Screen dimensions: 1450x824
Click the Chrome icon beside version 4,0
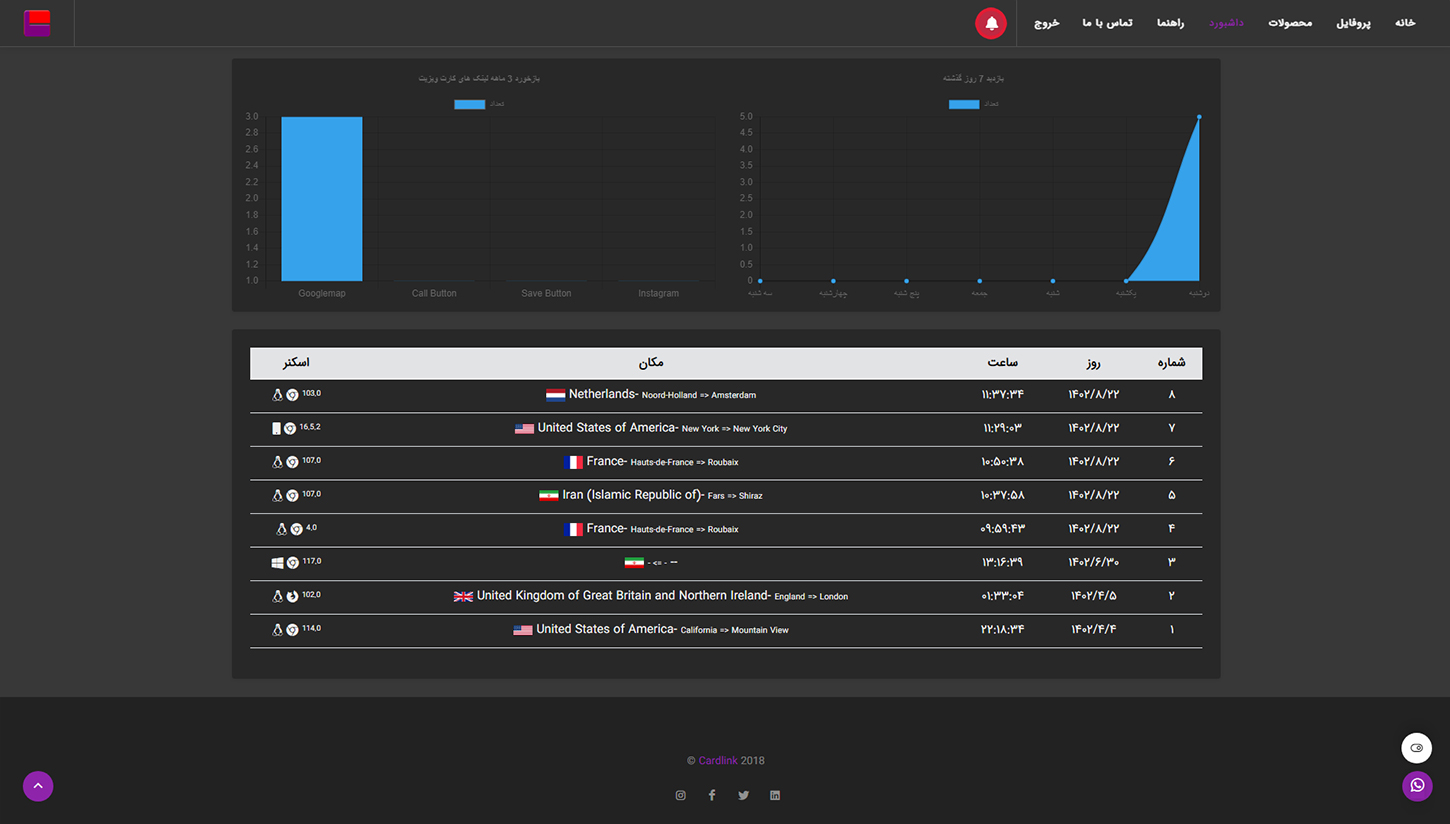[x=296, y=529]
